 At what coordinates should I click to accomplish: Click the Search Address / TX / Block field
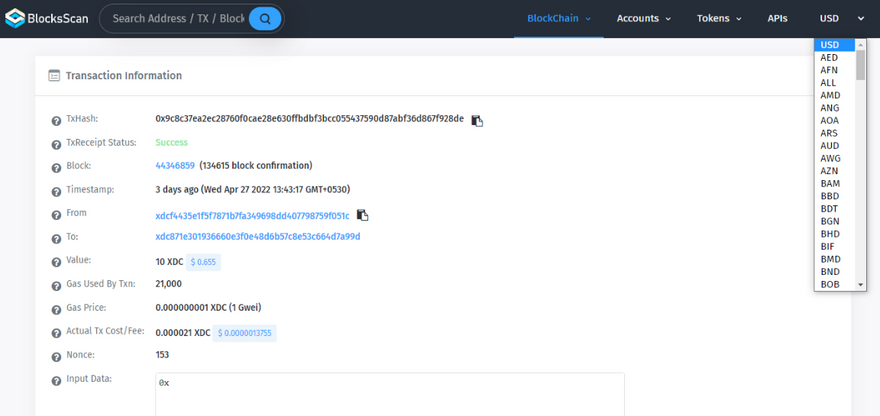tap(177, 19)
